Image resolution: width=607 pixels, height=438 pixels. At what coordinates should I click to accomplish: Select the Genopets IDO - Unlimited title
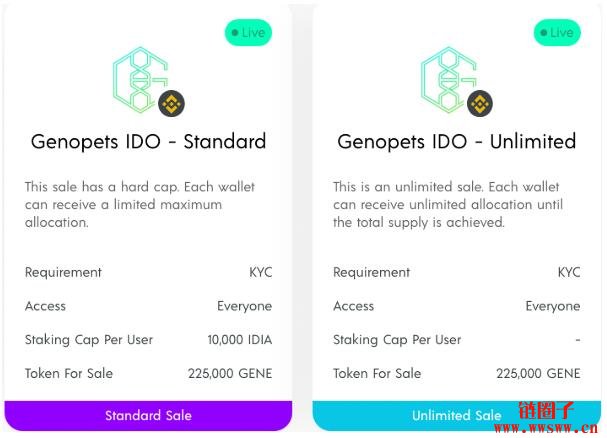[x=457, y=142]
